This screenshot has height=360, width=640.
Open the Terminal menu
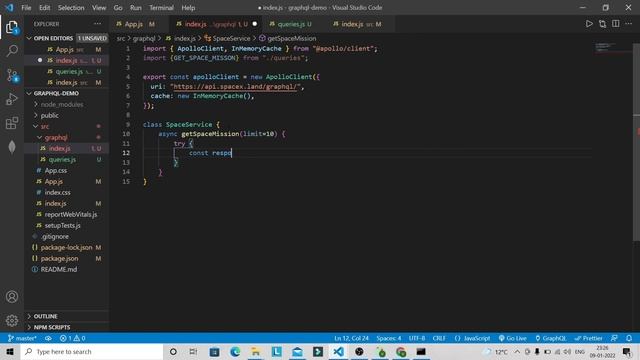click(x=161, y=7)
